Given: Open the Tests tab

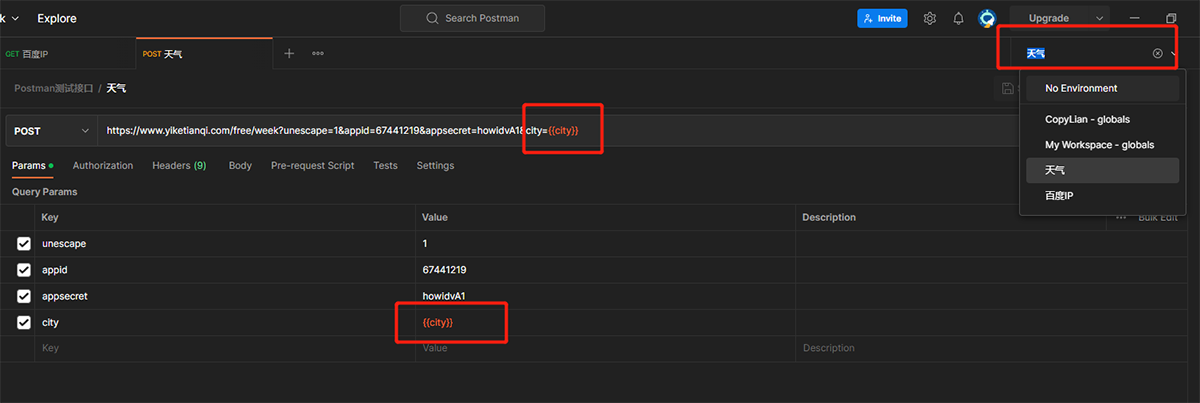Looking at the screenshot, I should tap(385, 165).
